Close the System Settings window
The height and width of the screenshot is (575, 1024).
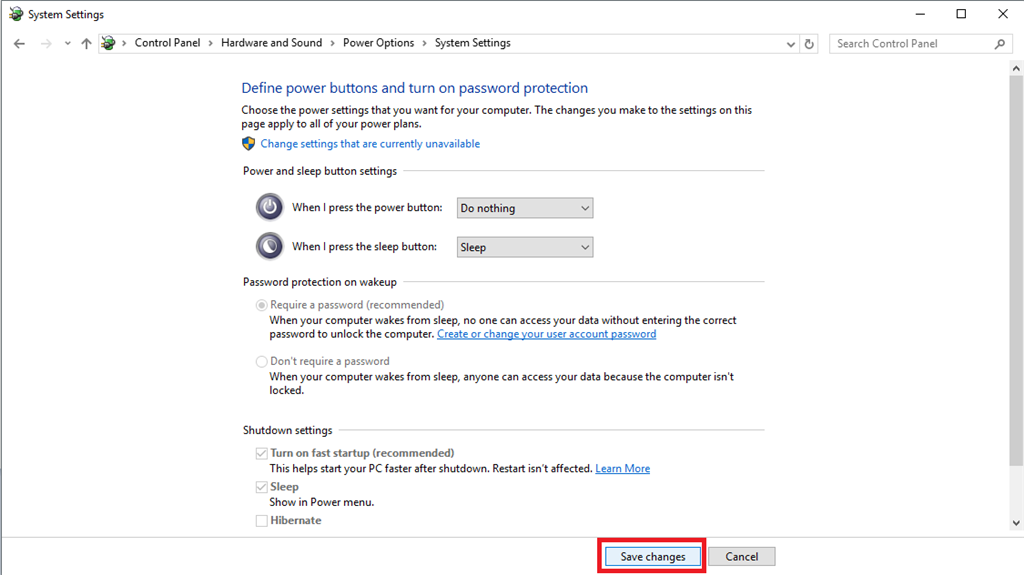click(1003, 14)
